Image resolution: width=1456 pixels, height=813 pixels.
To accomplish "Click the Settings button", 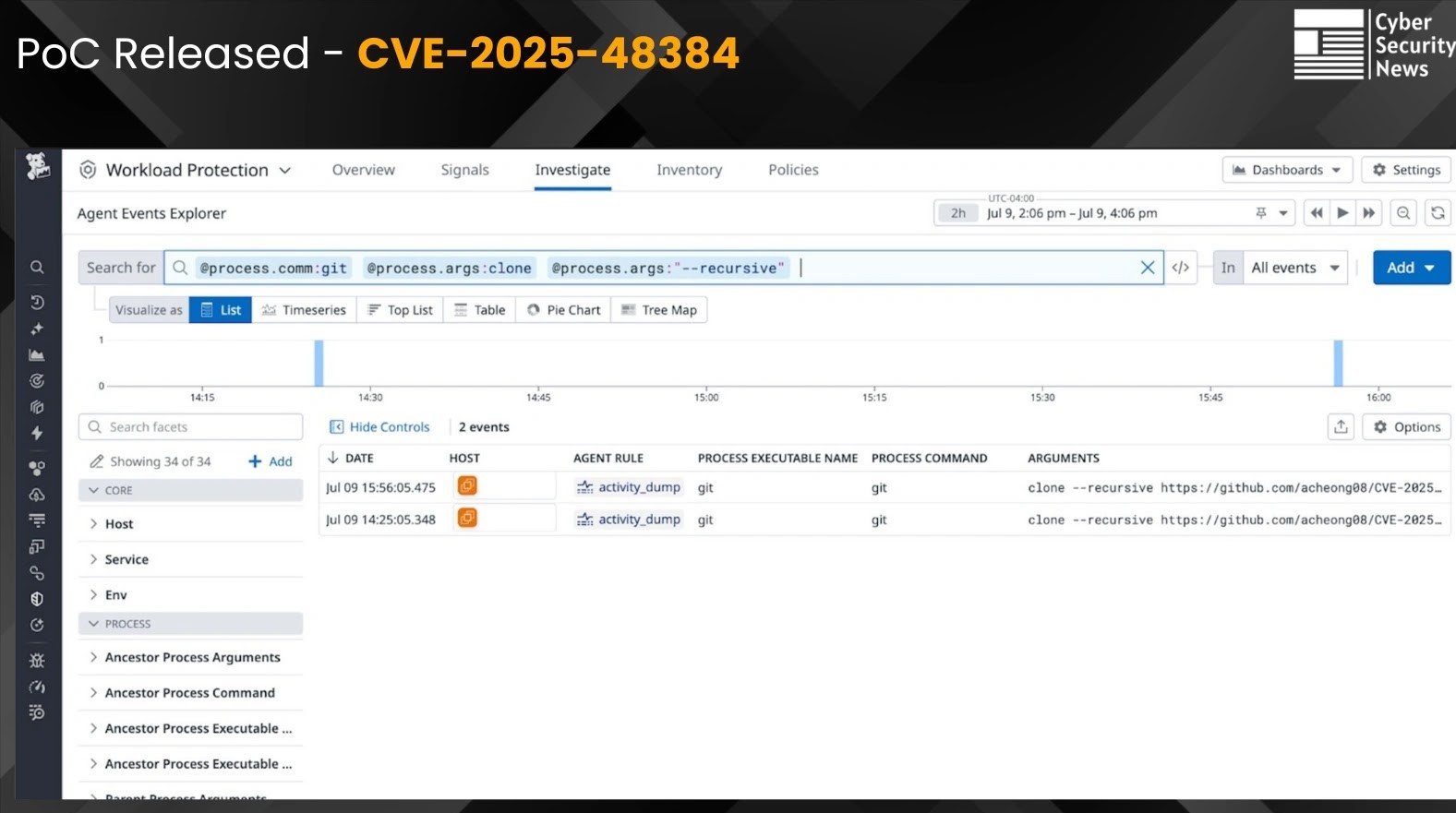I will point(1406,170).
